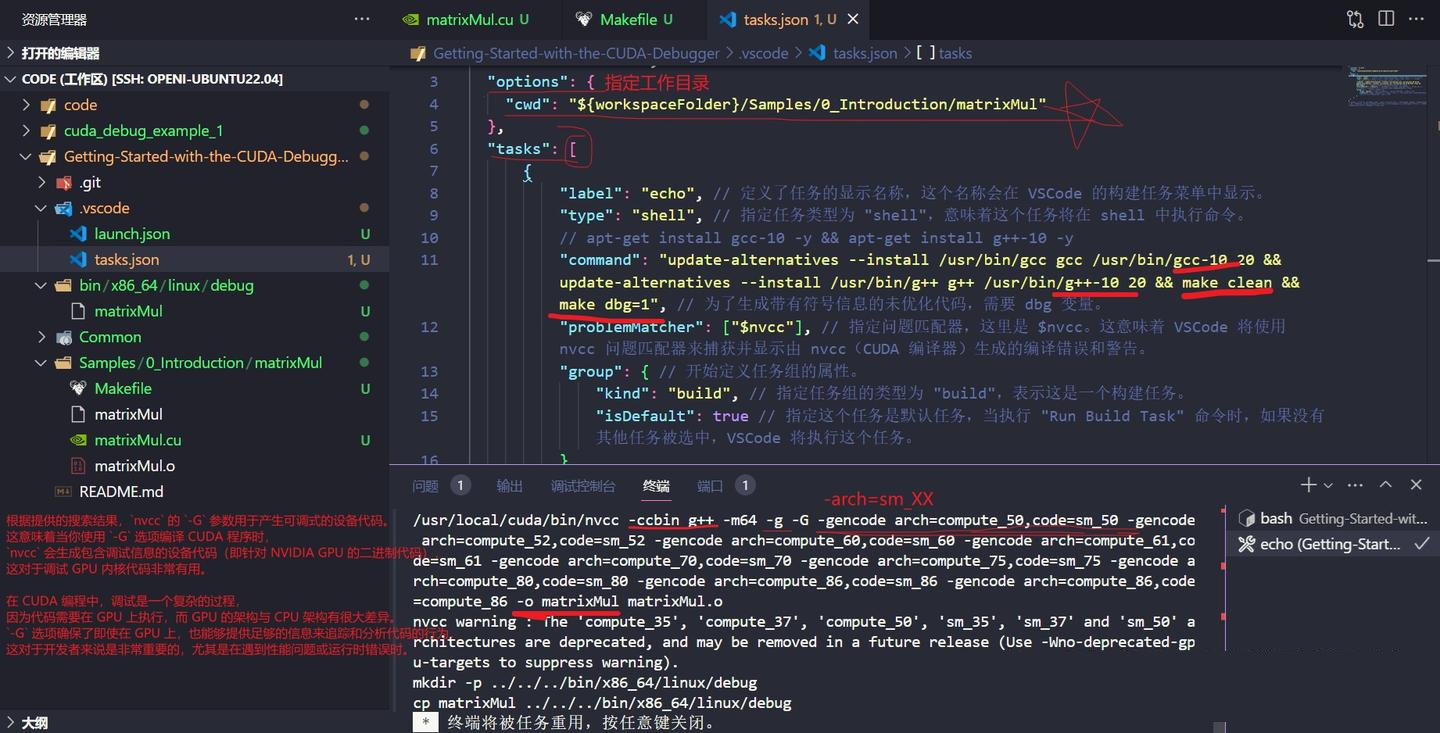Click the .vscode breadcrumb segment
The image size is (1440, 733).
(763, 53)
